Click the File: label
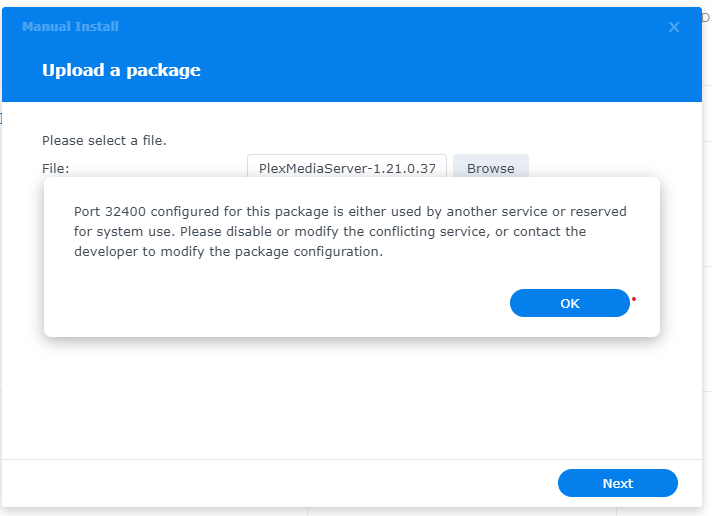Viewport: 712px width, 516px height. (x=56, y=168)
